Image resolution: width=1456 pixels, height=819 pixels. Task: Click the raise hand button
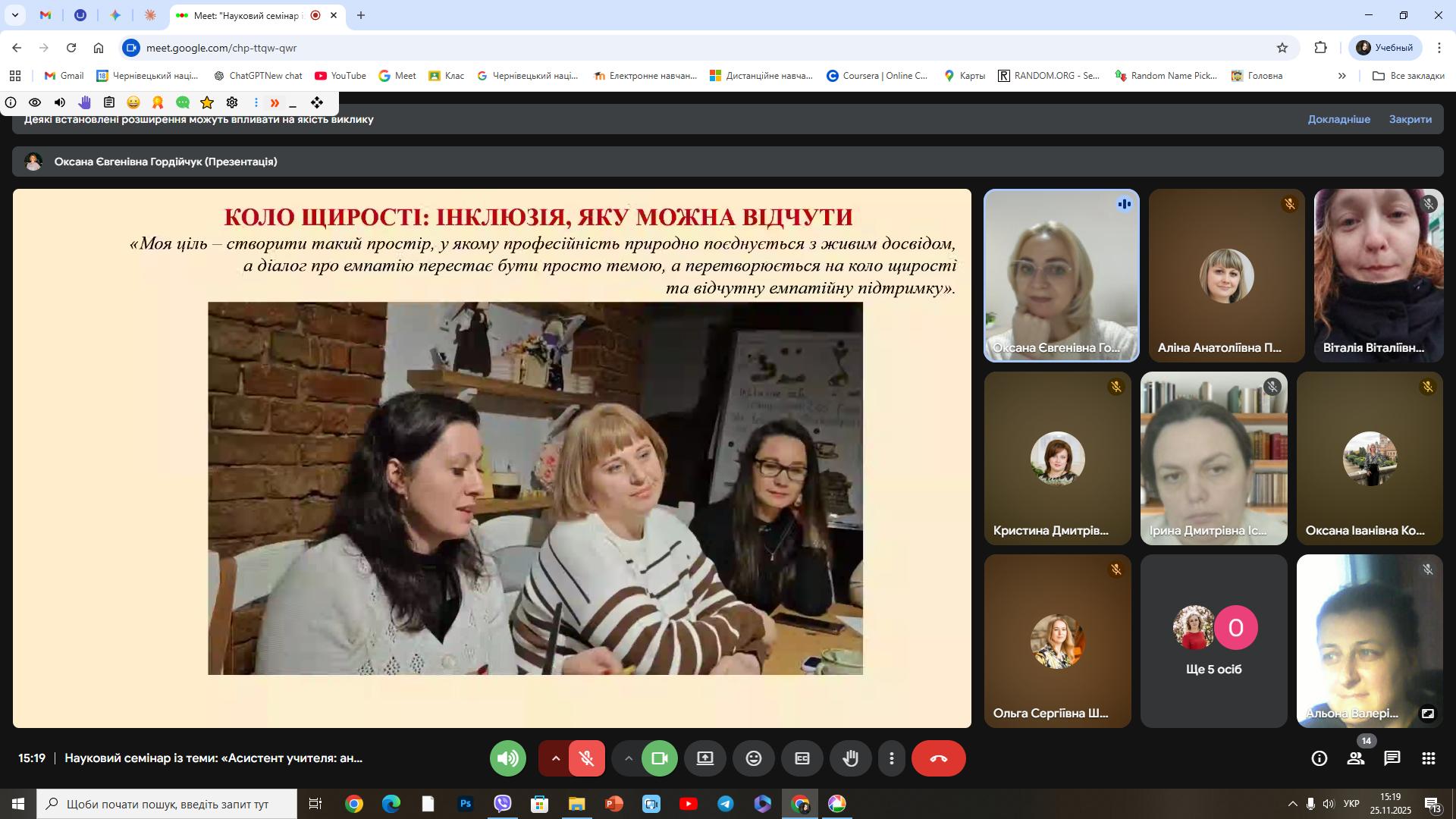[x=850, y=758]
